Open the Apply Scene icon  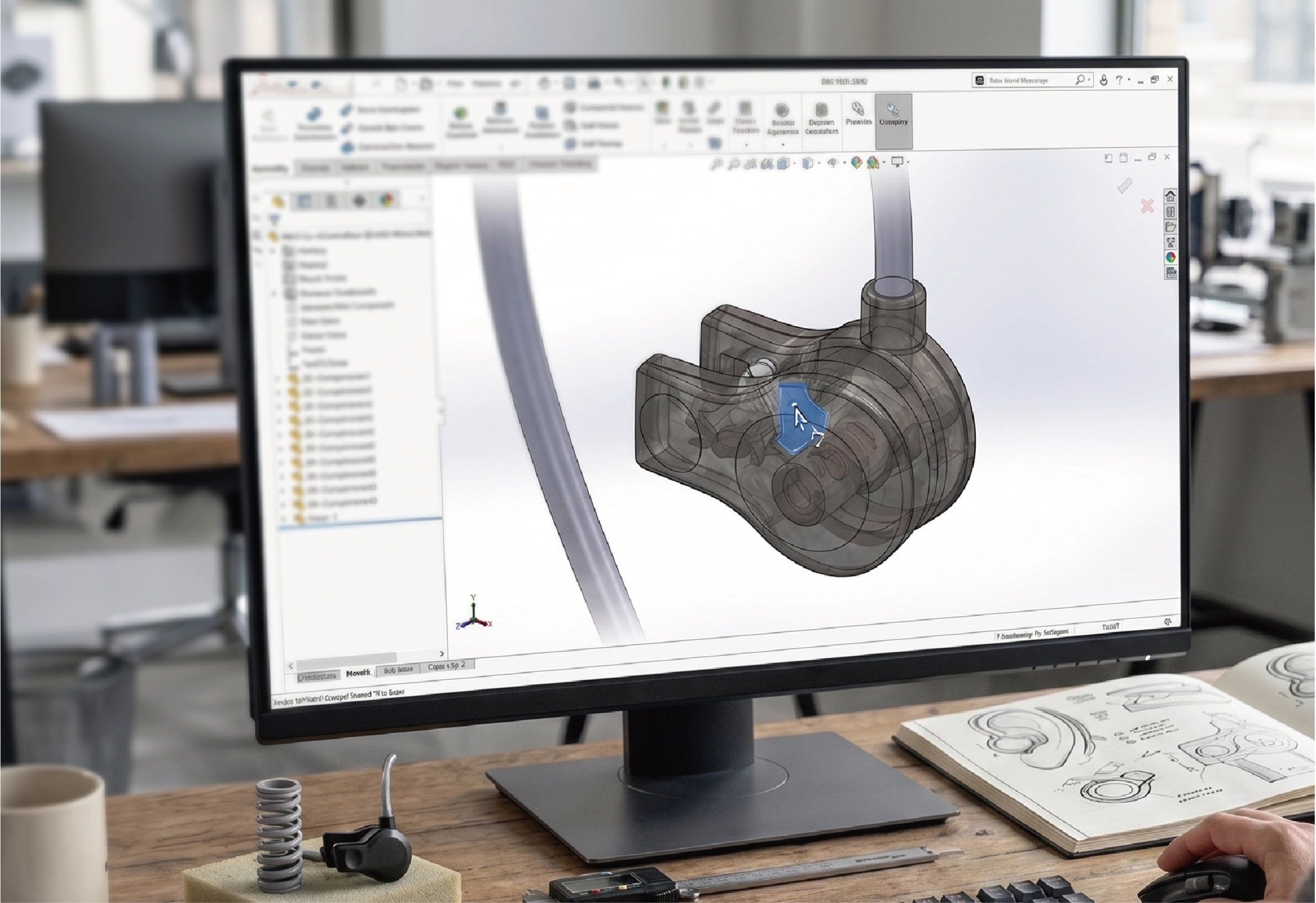pos(873,163)
